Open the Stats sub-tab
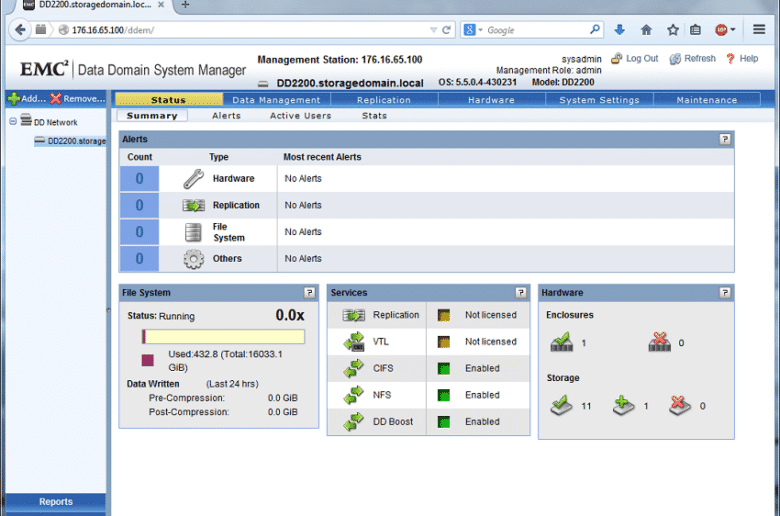780x516 pixels. [374, 115]
